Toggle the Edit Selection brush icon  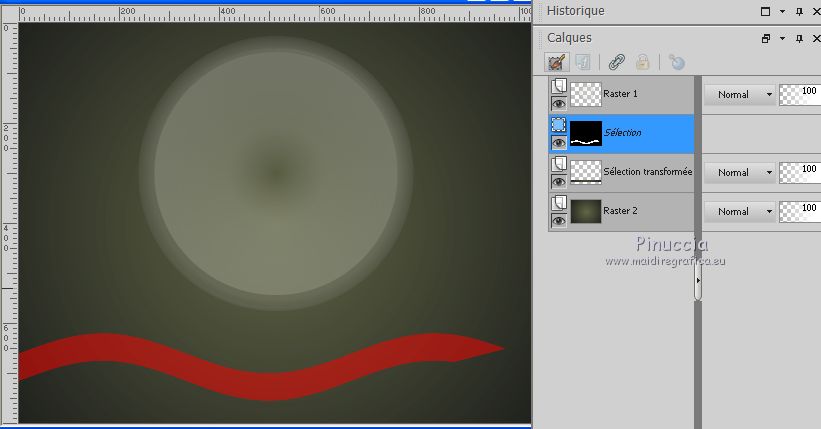pos(556,62)
